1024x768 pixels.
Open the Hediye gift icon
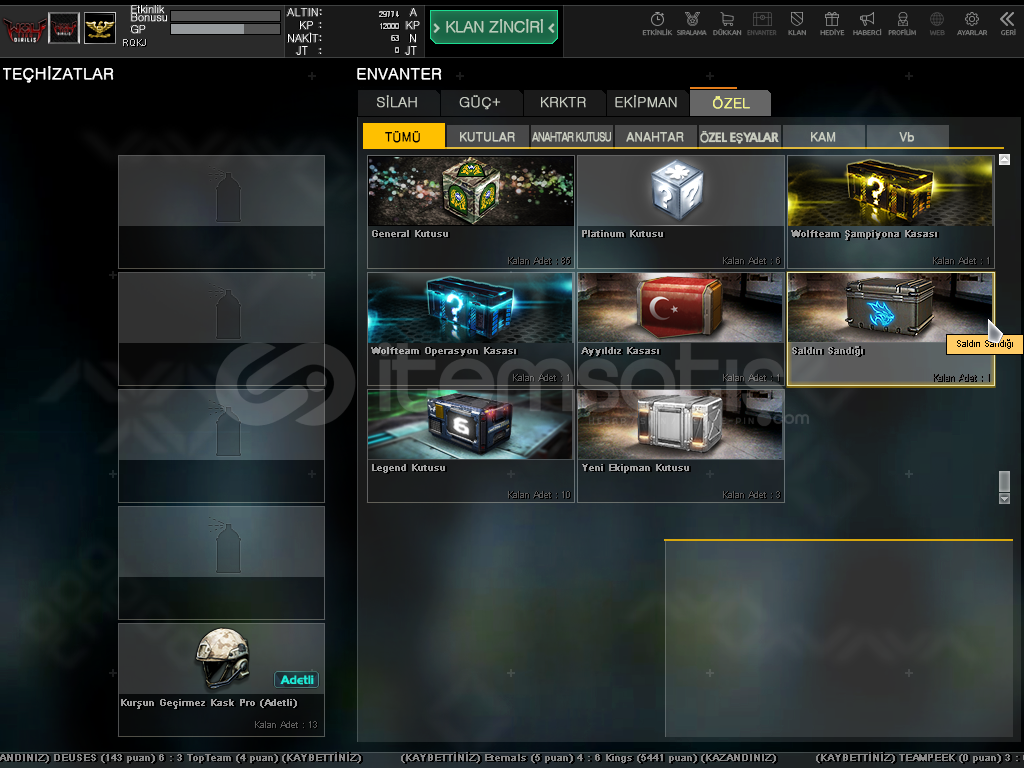pyautogui.click(x=831, y=24)
